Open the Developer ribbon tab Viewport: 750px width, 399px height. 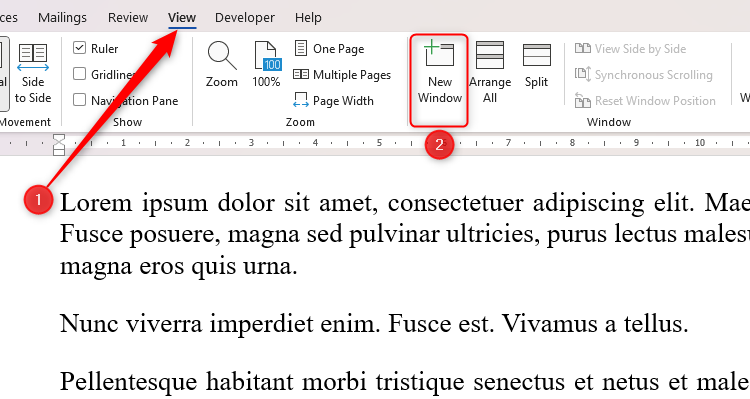click(245, 18)
